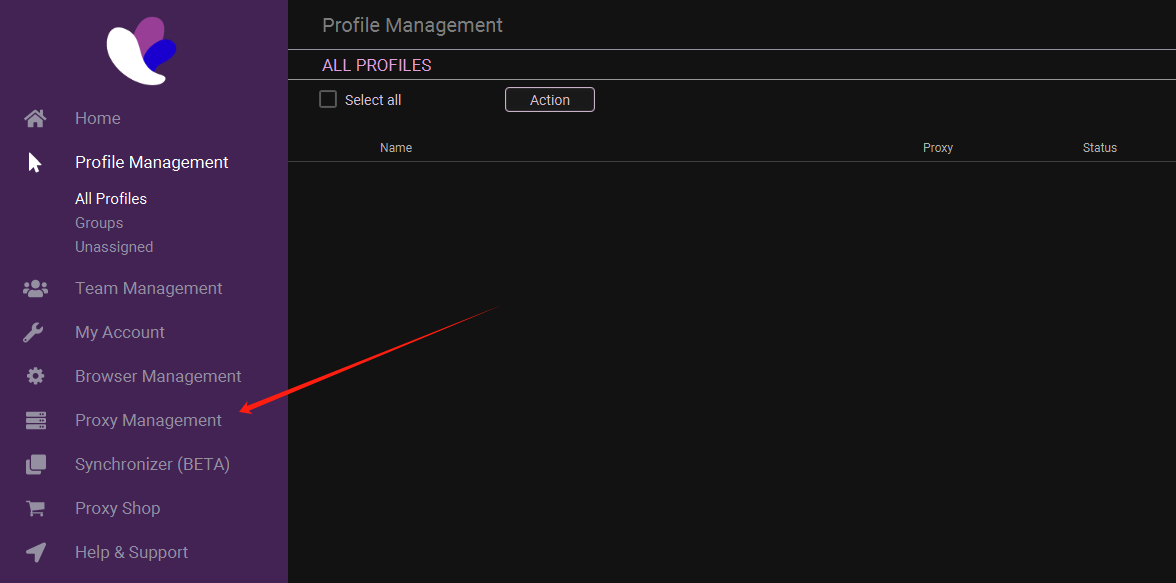Click the My Account wrench icon
Viewport: 1176px width, 583px height.
pos(35,333)
